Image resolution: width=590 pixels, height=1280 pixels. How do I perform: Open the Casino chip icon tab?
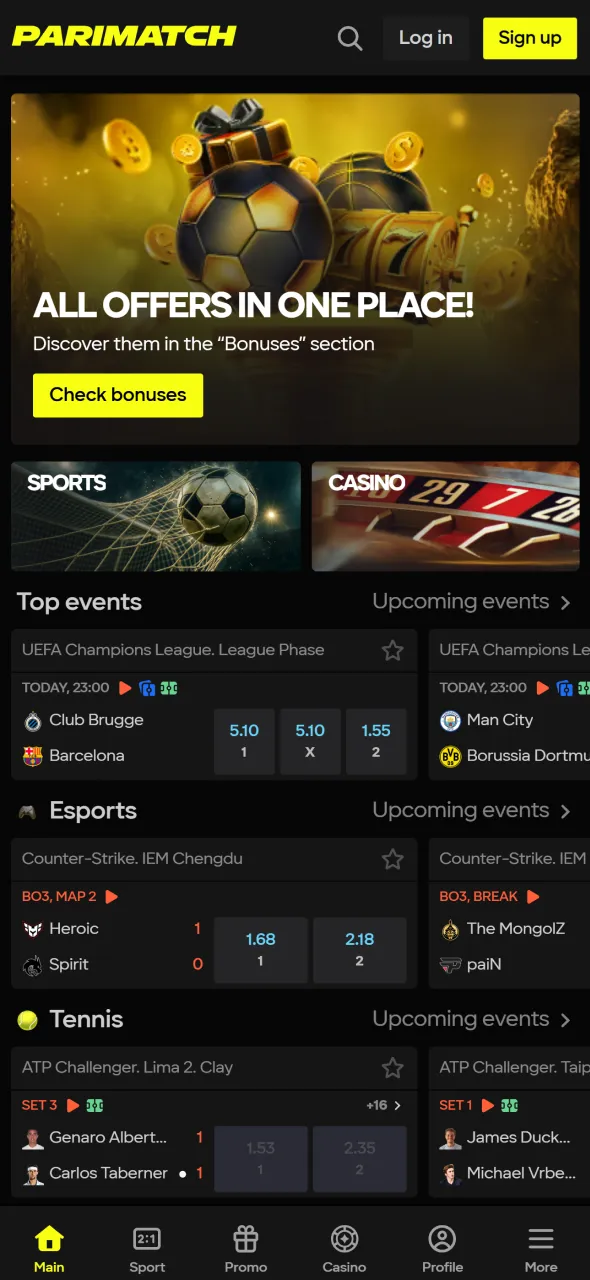tap(344, 1250)
